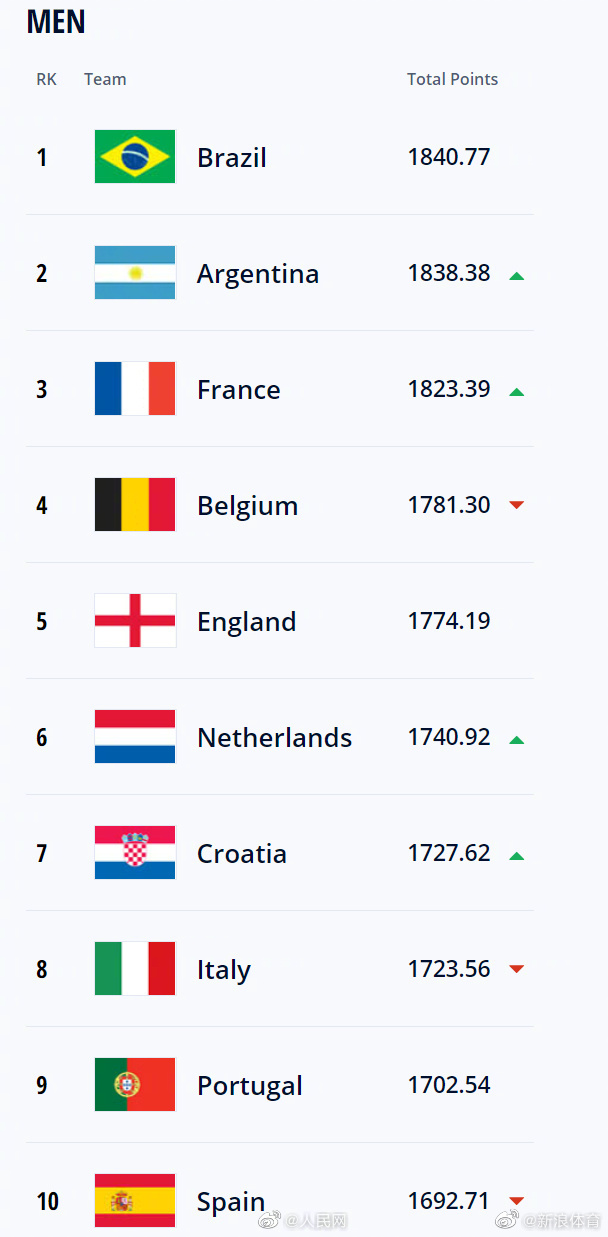Viewport: 608px width, 1237px height.
Task: Click the Belgium flag icon
Action: click(135, 505)
